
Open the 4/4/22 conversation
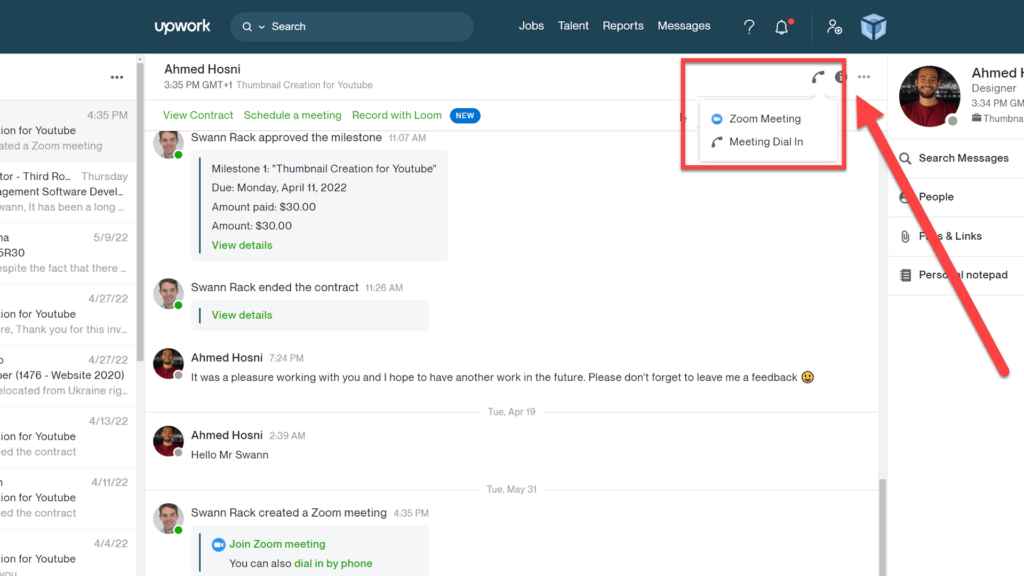coord(68,552)
